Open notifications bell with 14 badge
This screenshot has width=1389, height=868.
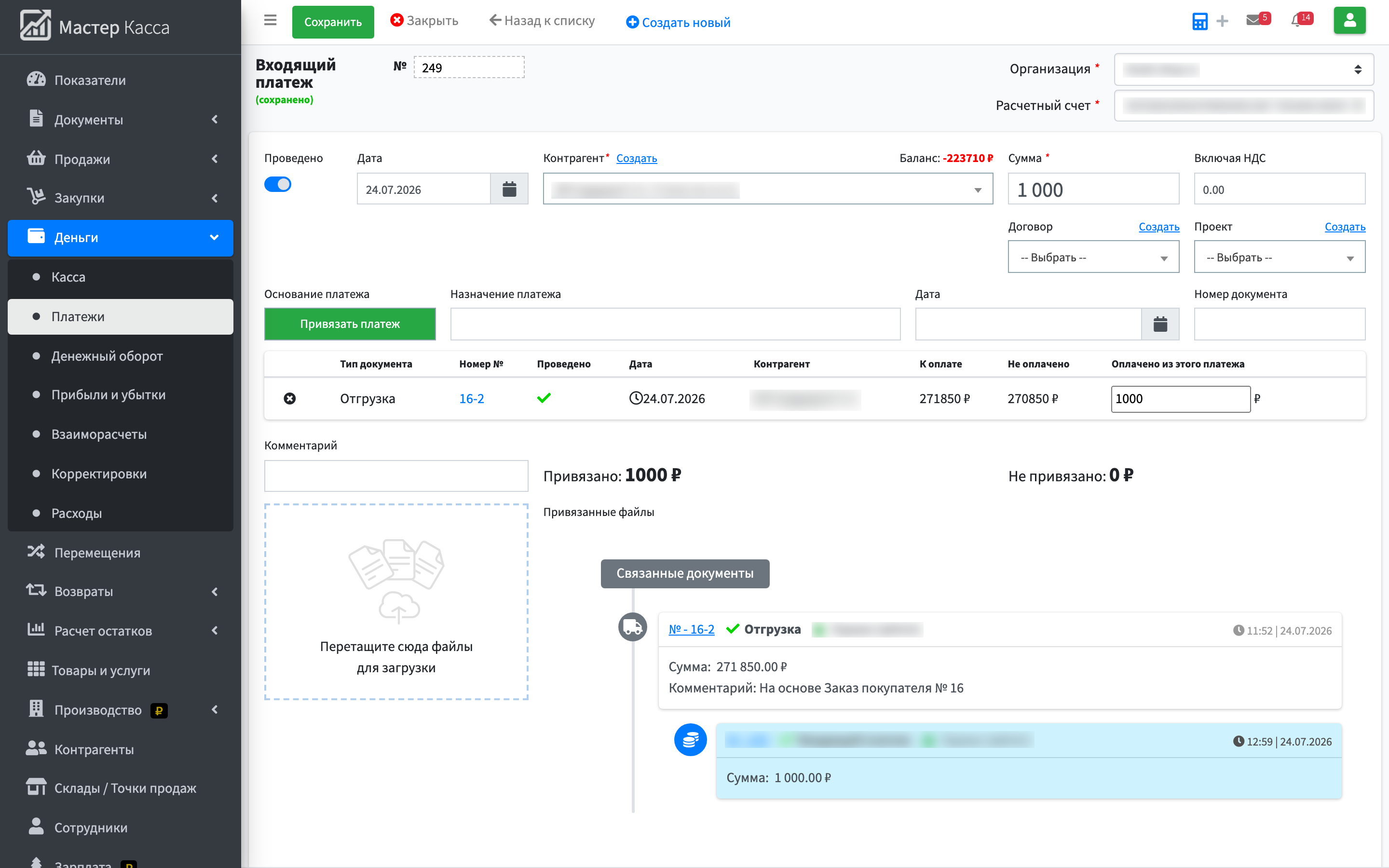(x=1302, y=19)
